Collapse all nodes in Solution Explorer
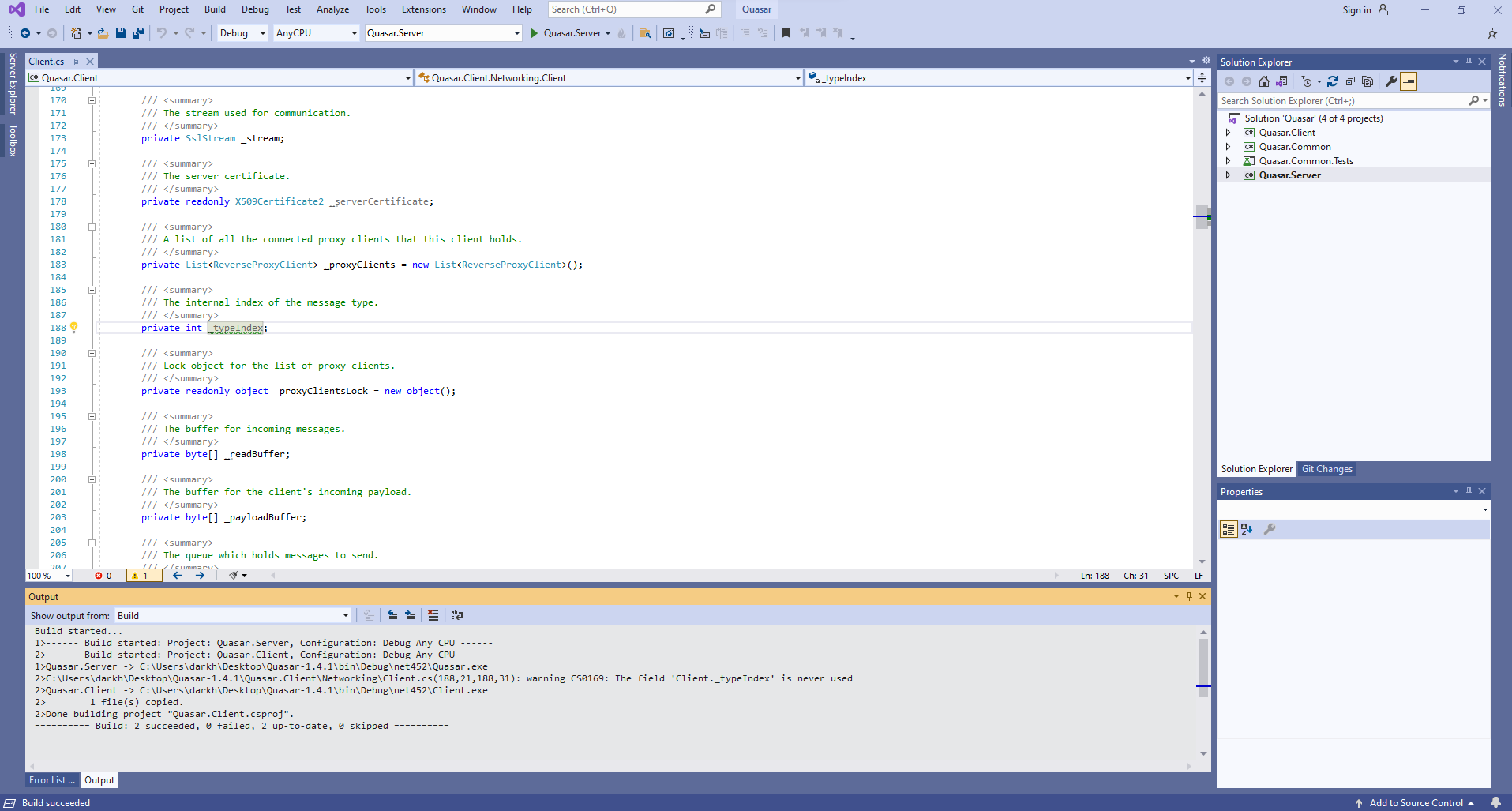 click(x=1352, y=81)
